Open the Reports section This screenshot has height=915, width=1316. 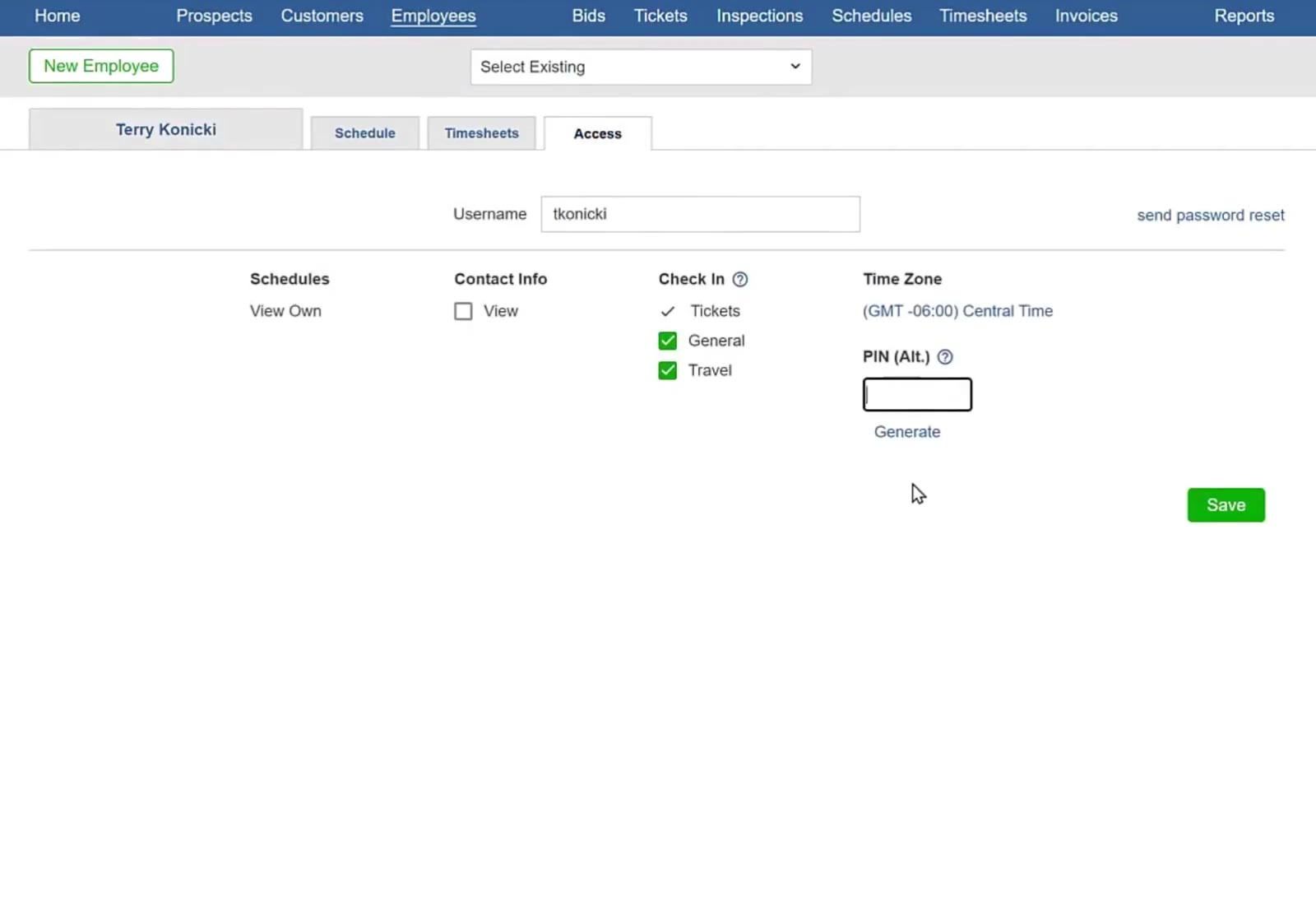1244,16
